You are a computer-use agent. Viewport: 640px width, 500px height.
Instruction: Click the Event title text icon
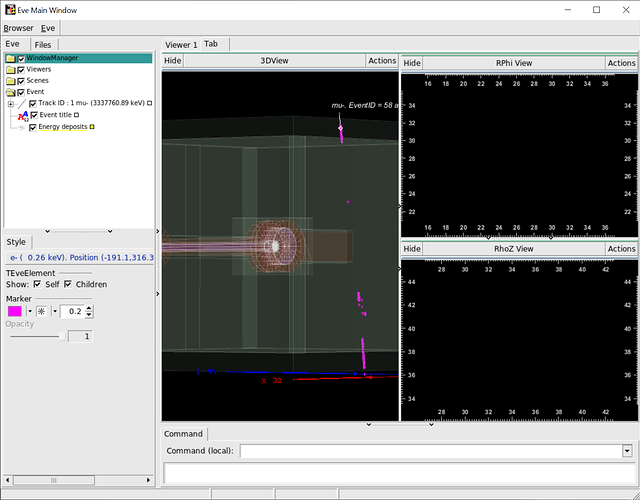[x=23, y=116]
